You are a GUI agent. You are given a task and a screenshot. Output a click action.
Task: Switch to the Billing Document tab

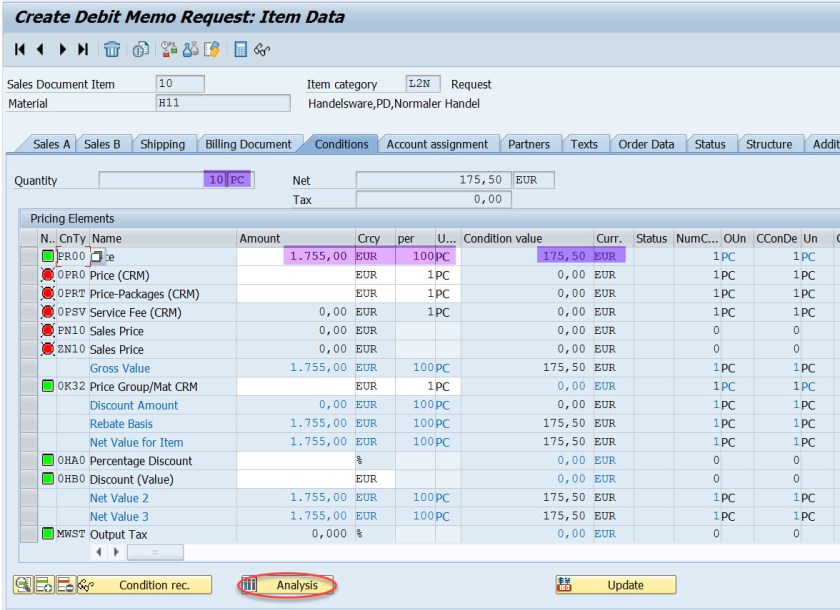pos(248,144)
